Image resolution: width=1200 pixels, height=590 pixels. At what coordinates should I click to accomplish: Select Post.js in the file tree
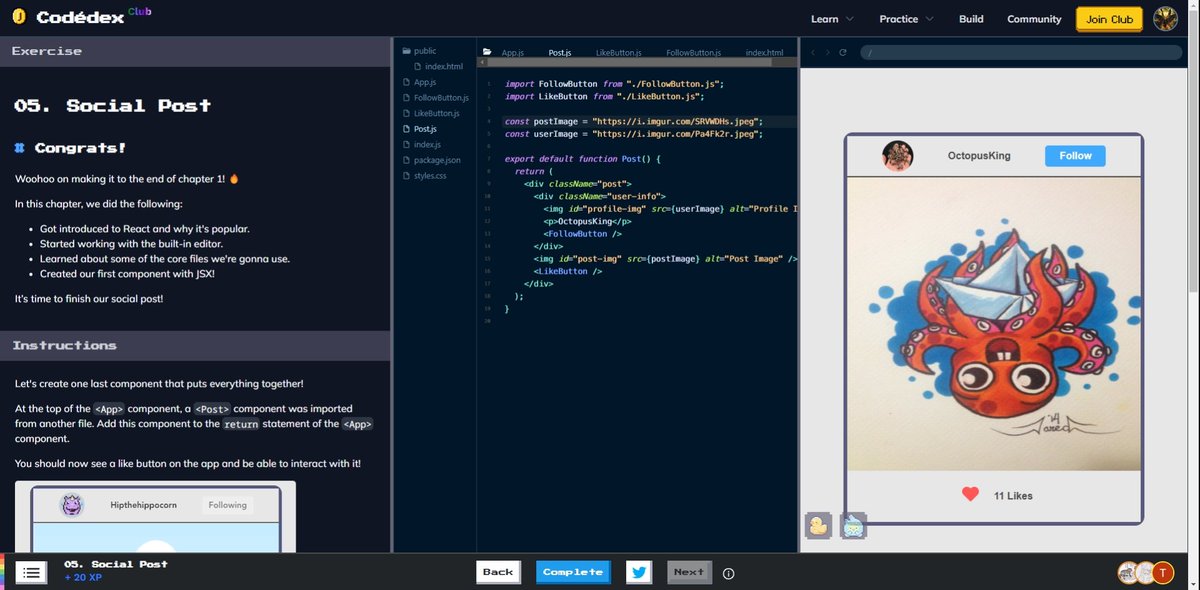tap(419, 129)
